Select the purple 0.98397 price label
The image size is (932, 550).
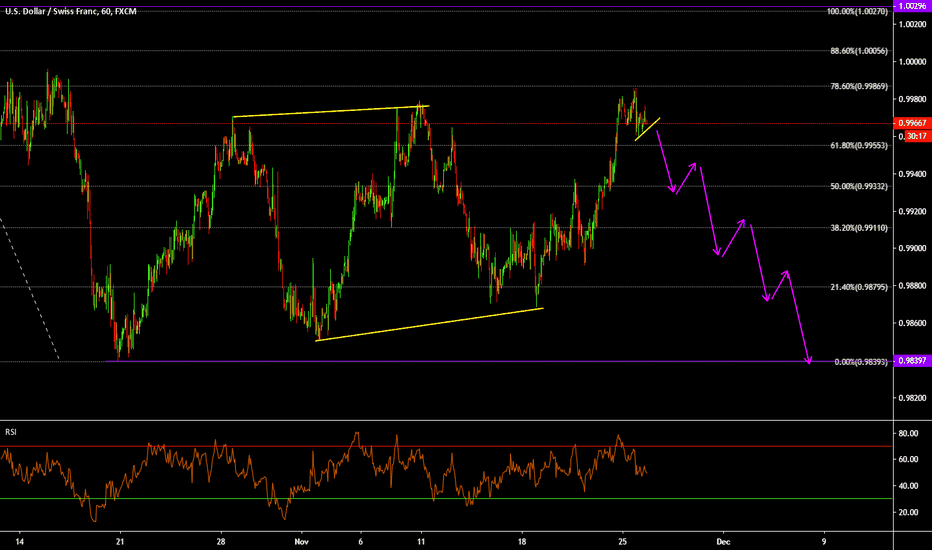(912, 361)
